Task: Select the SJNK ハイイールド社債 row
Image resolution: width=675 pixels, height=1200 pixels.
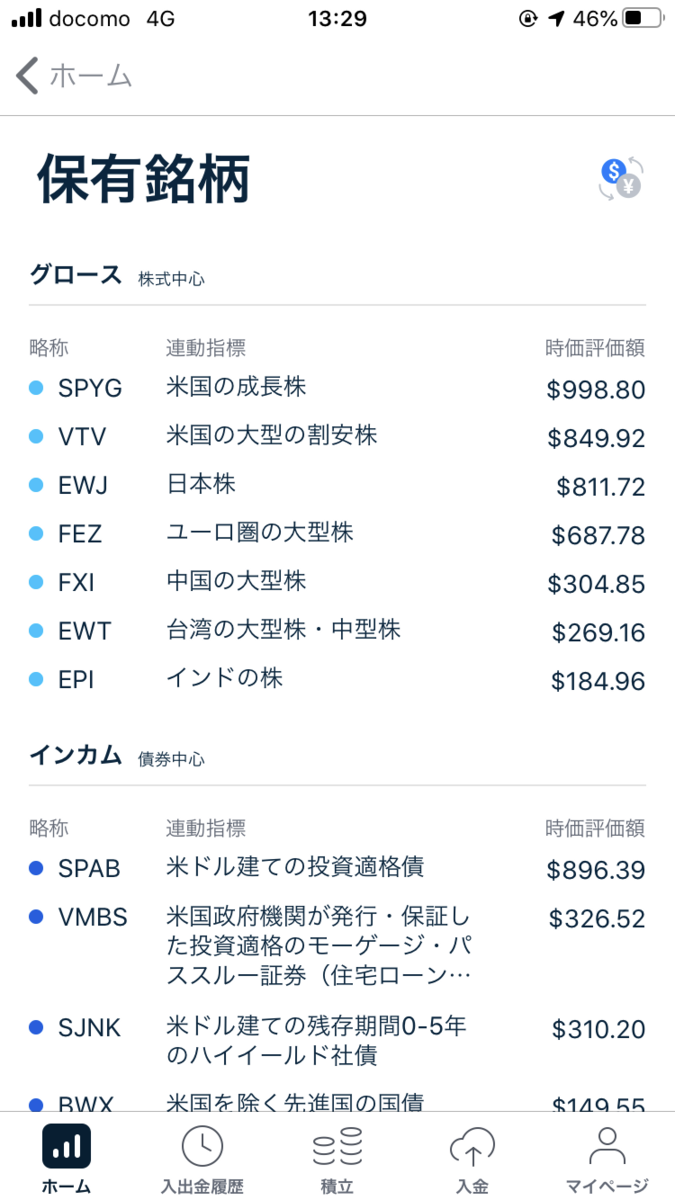Action: coord(337,1041)
